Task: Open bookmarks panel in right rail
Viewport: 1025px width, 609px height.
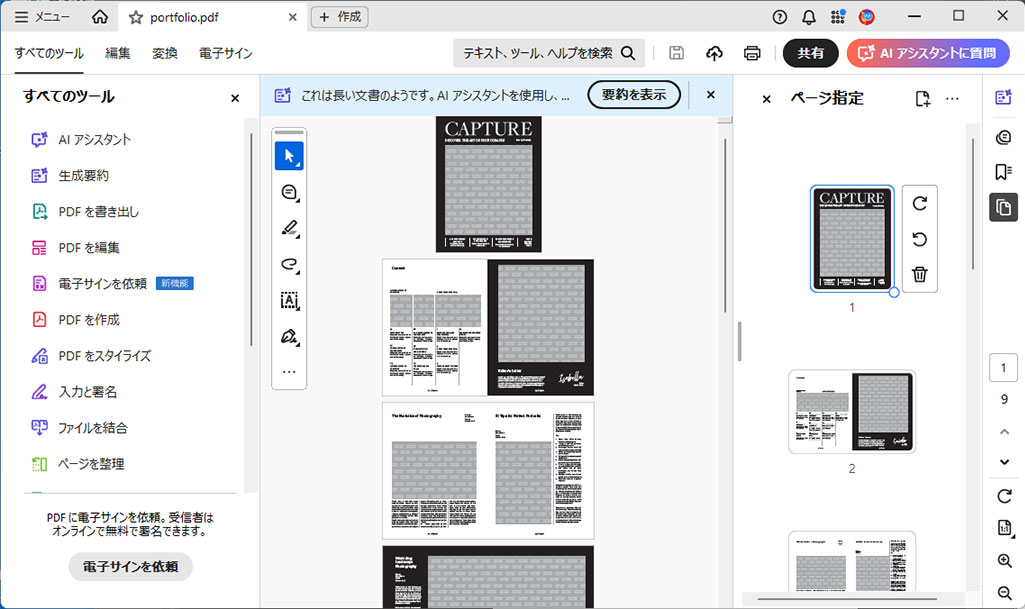Action: point(1003,172)
